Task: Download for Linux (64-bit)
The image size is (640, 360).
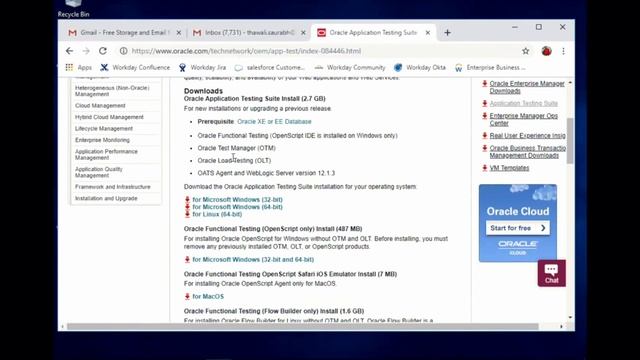Action: tap(217, 214)
